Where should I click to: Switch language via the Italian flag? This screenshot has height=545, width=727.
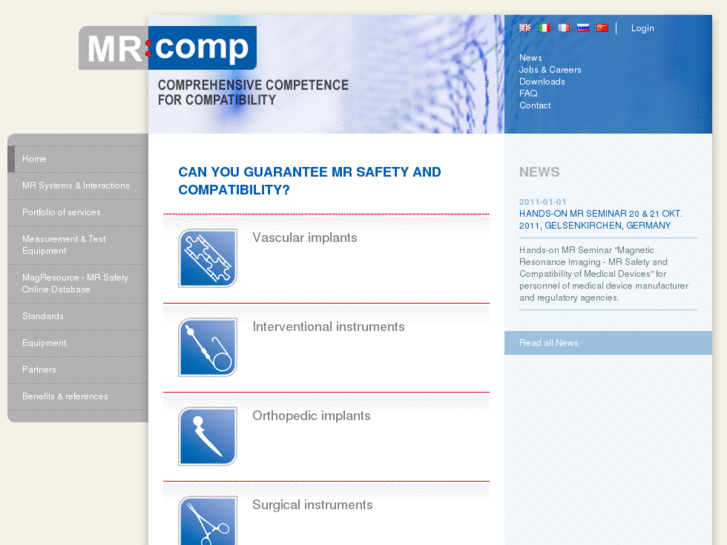point(544,28)
